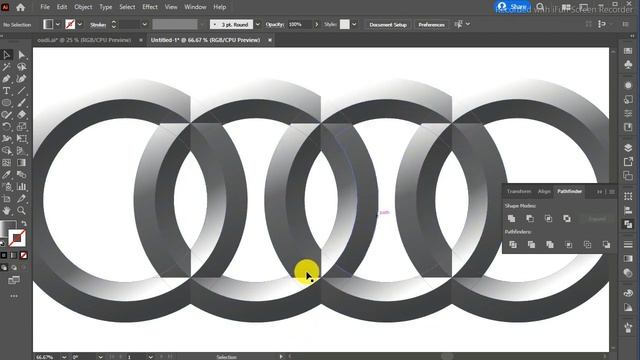Click Preferences button

tap(431, 24)
